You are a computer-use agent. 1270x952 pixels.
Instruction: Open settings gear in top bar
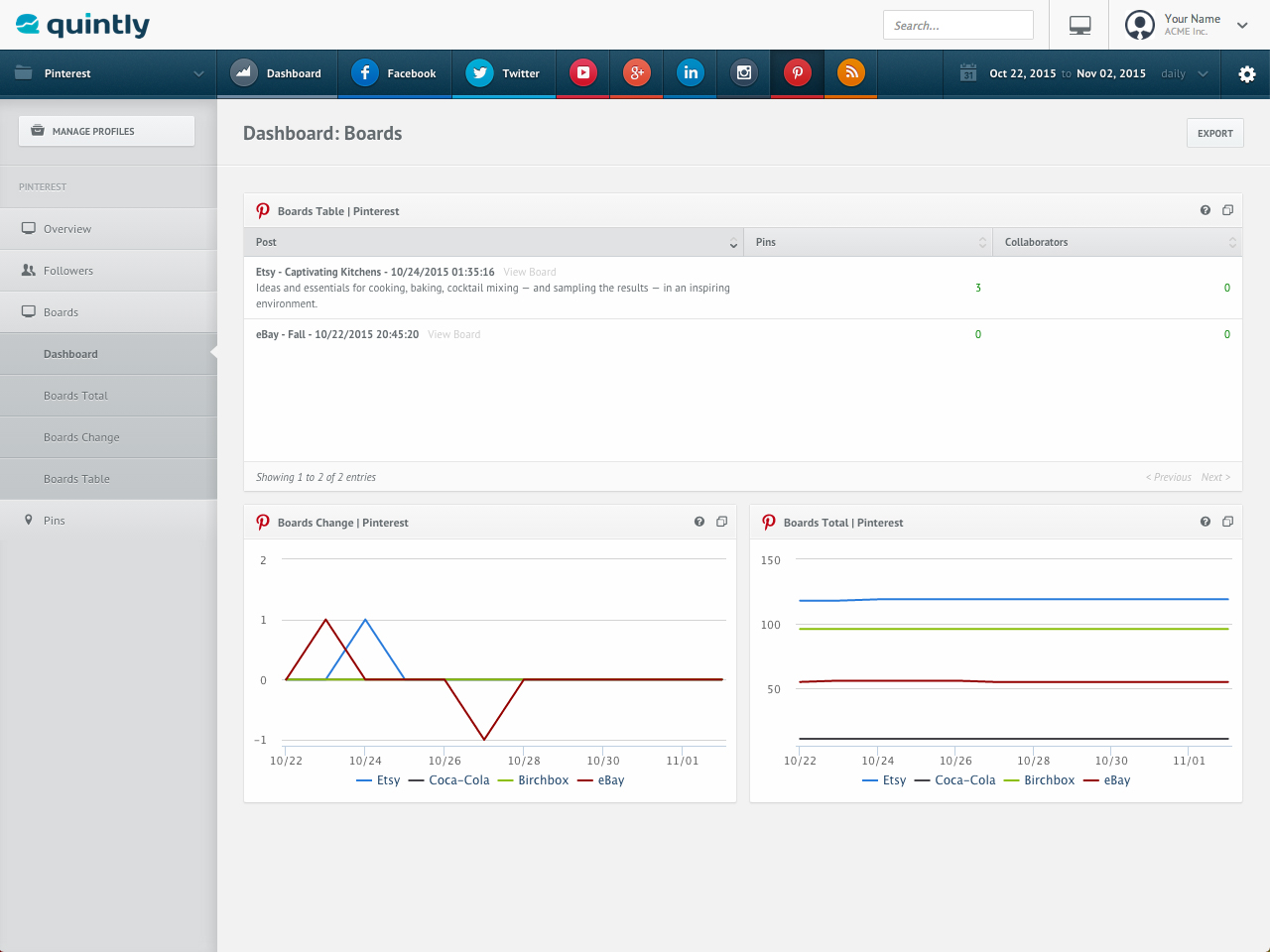1247,74
